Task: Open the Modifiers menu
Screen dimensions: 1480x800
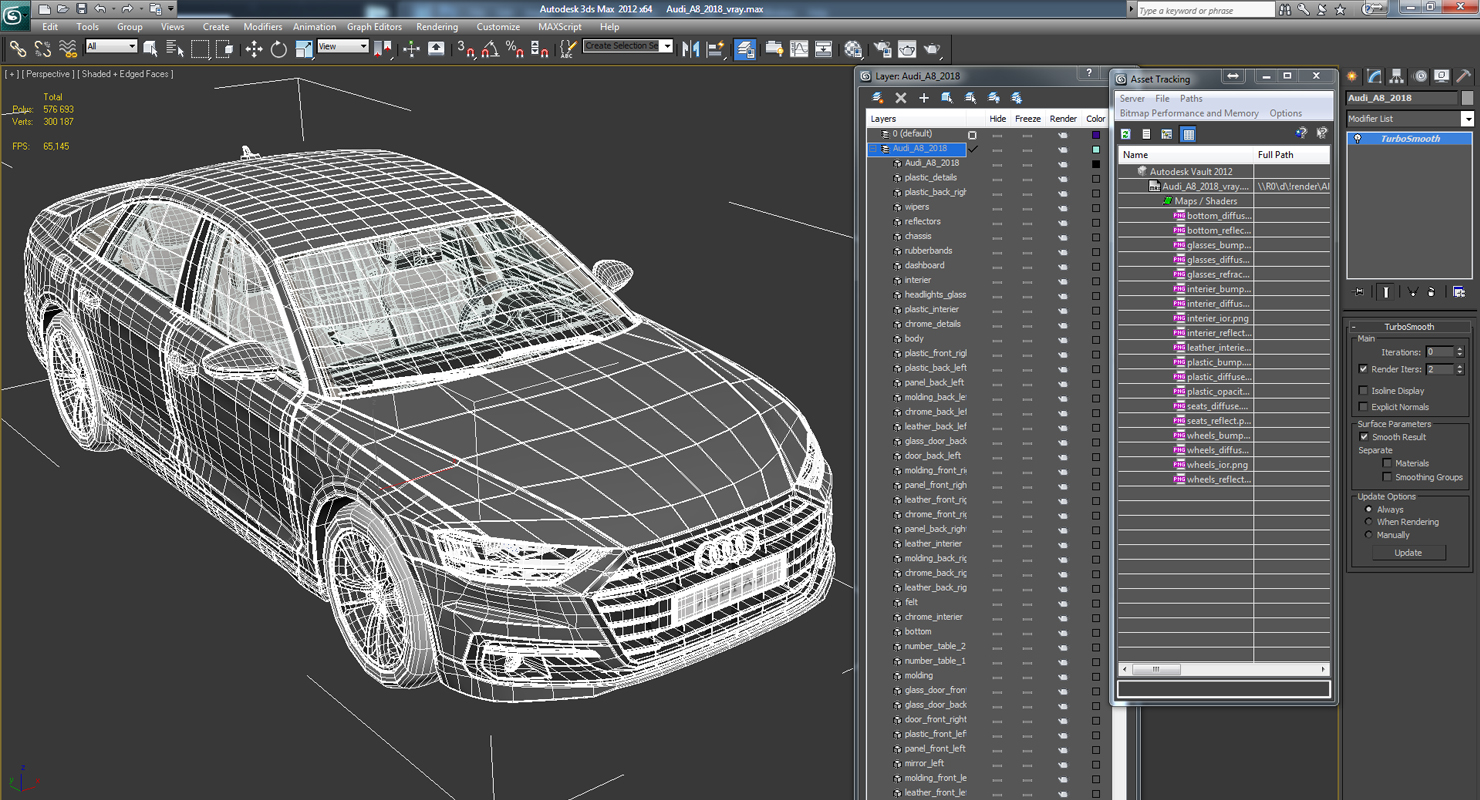Action: click(263, 27)
